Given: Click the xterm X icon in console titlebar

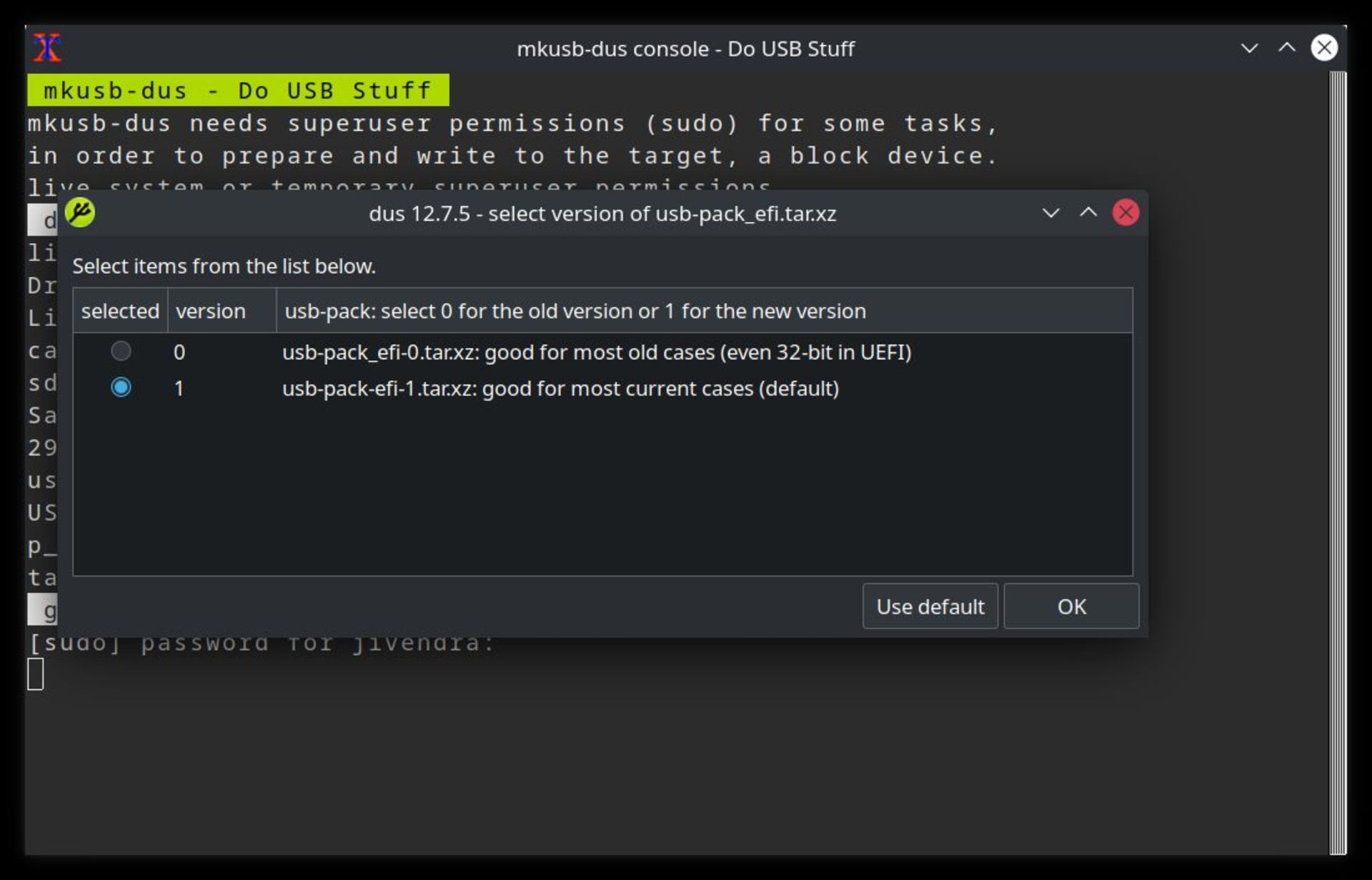Looking at the screenshot, I should [47, 48].
